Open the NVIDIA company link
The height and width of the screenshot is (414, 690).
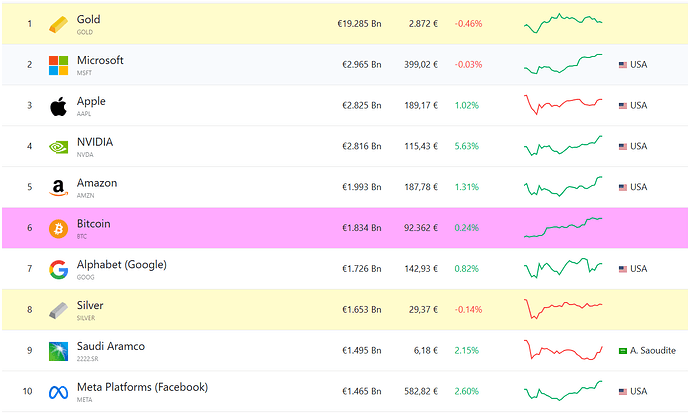[x=95, y=142]
